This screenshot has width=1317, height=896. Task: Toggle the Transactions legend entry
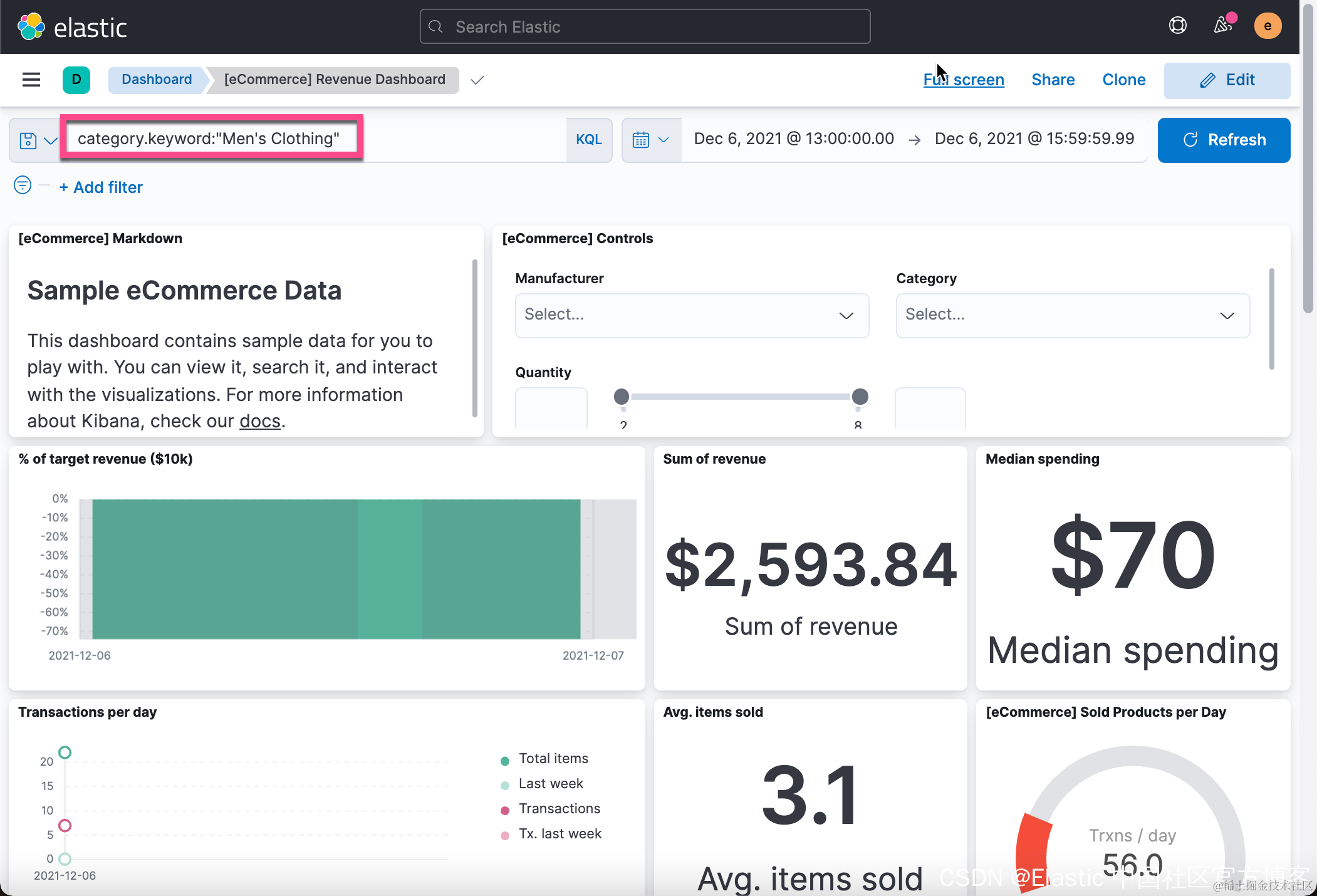point(559,809)
